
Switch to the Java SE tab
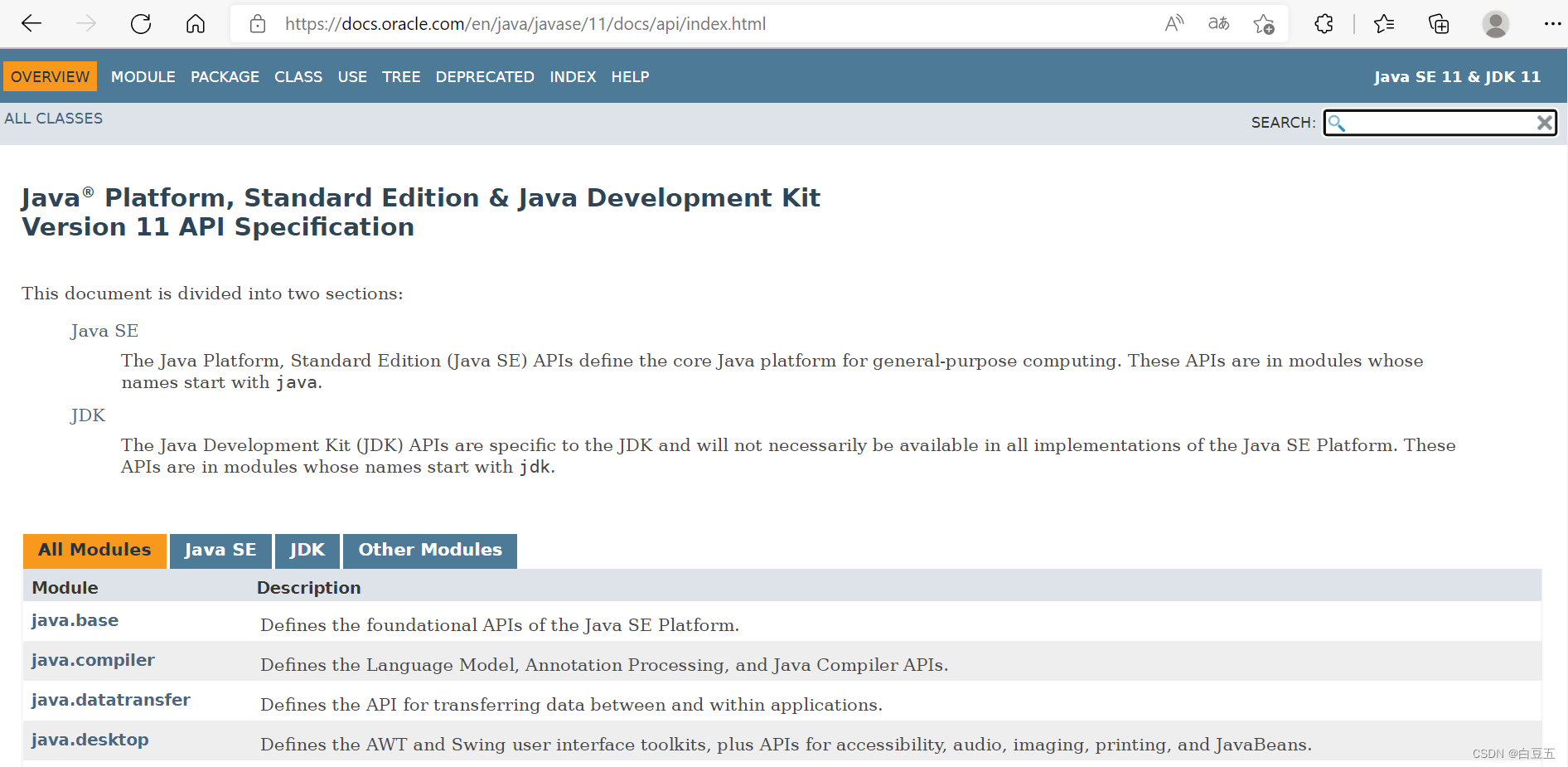pos(220,551)
